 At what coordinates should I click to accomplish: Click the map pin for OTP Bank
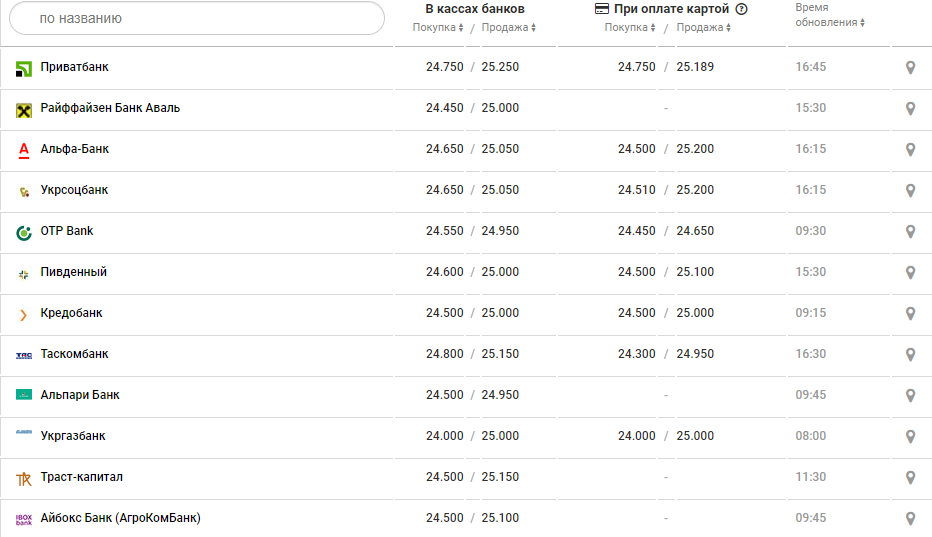point(910,232)
